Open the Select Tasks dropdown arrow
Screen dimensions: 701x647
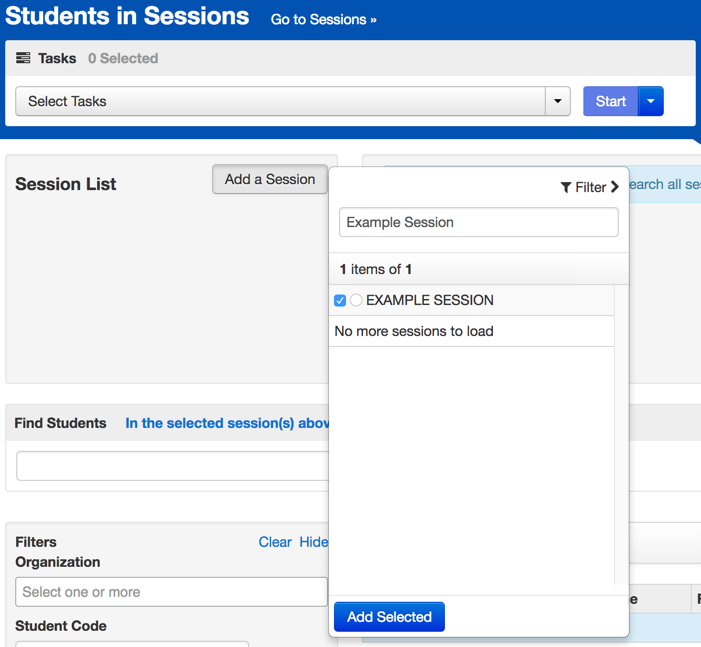click(558, 101)
